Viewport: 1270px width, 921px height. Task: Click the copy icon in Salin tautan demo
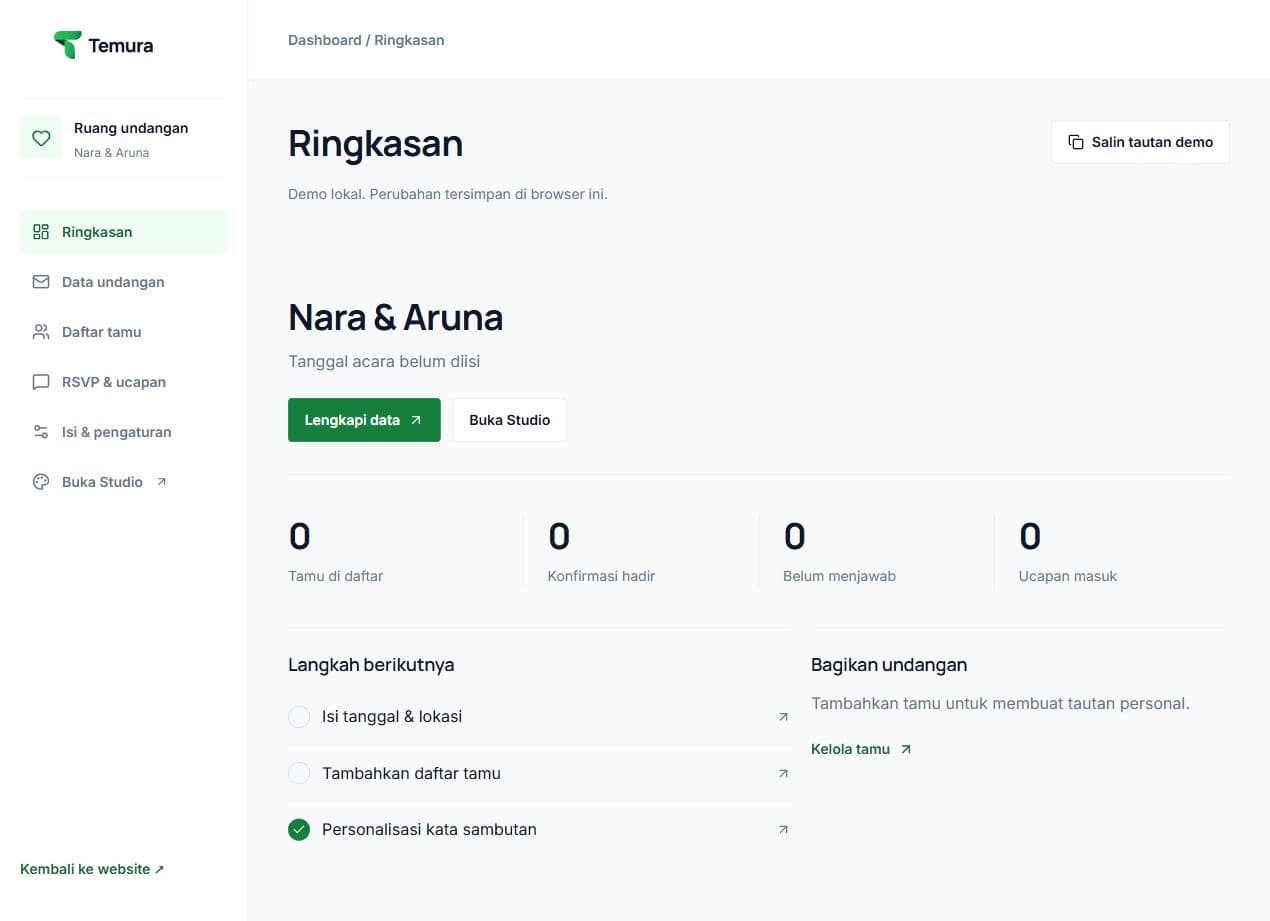1076,142
